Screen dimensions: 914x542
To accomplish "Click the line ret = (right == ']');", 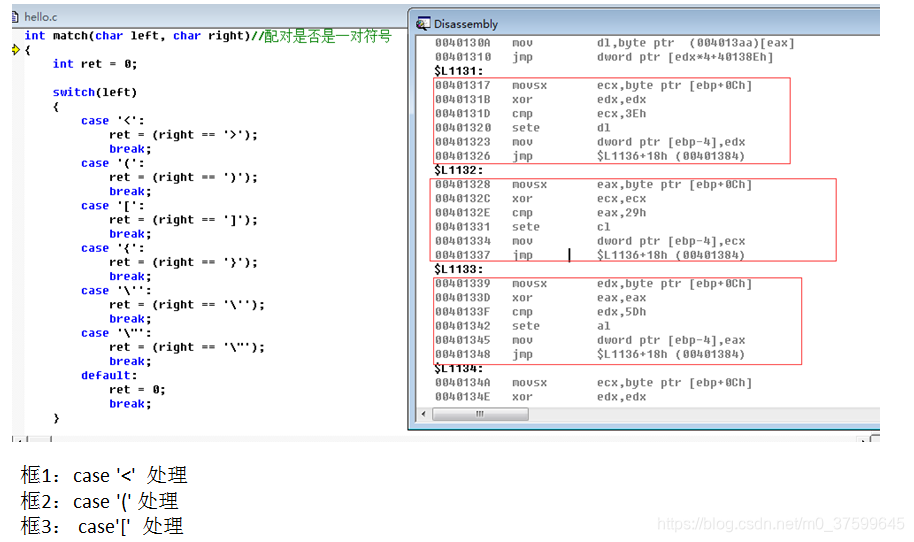I will point(183,220).
